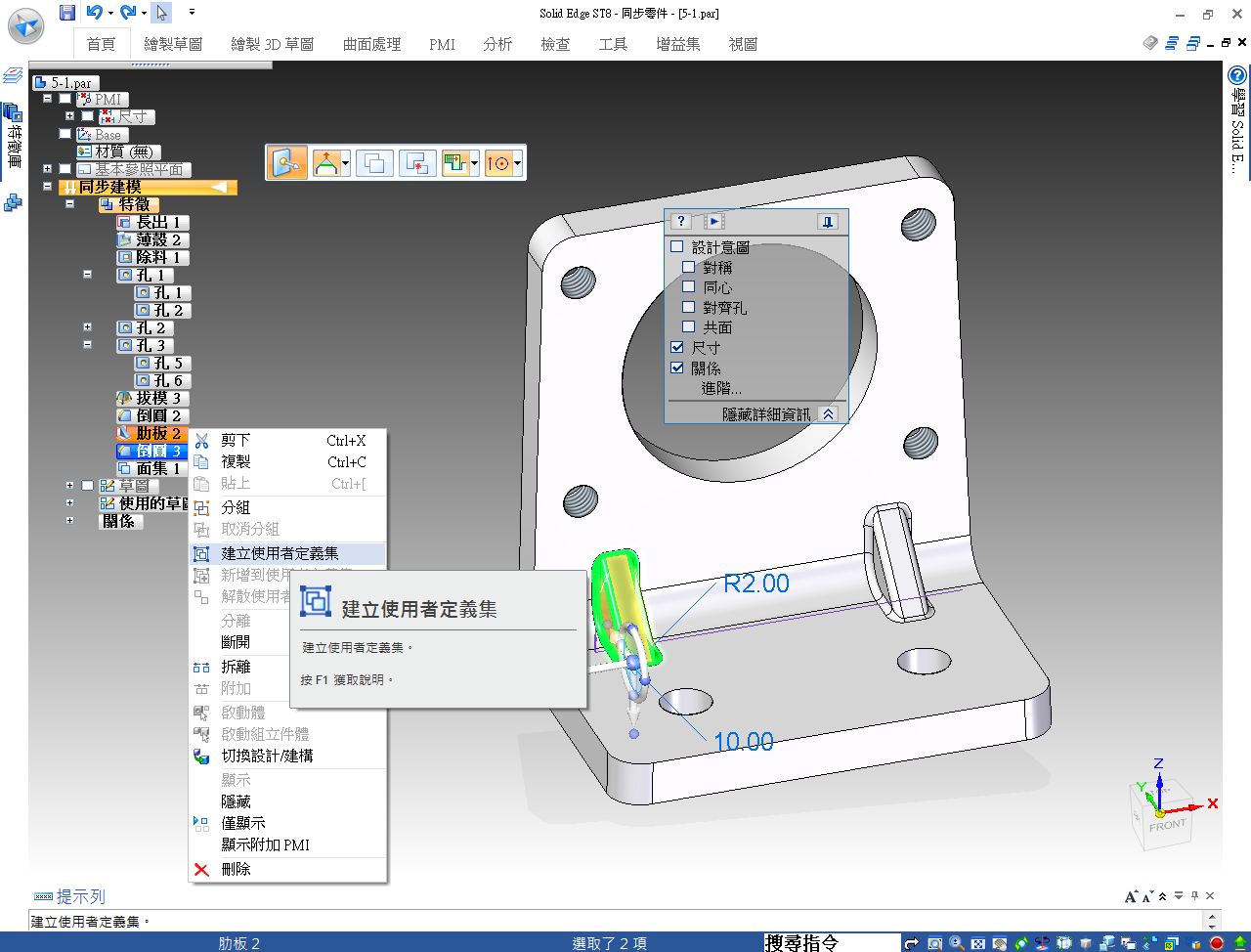
Task: Click the 搜尋指令 search field
Action: point(831,943)
